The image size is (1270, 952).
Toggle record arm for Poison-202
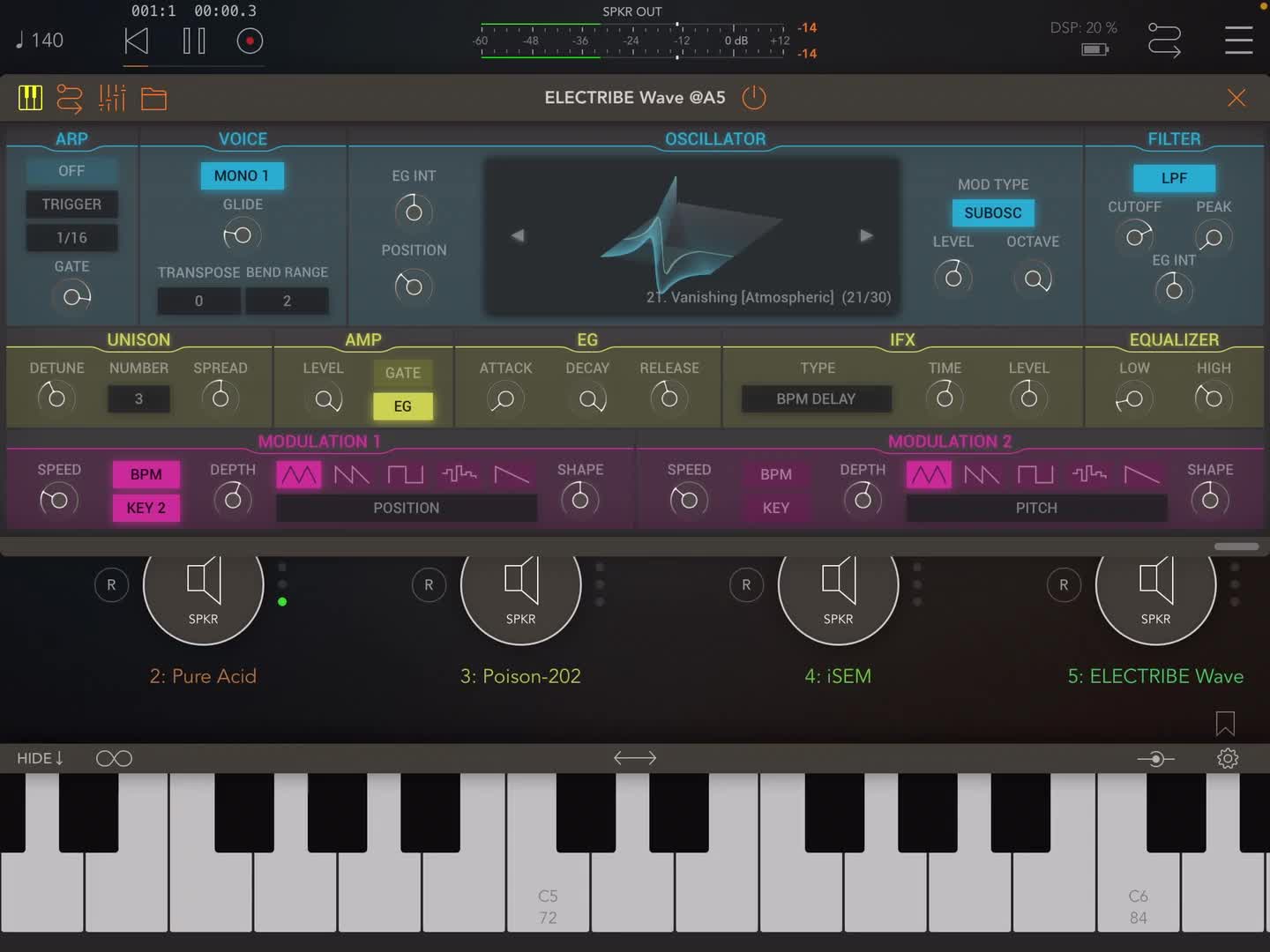[429, 584]
